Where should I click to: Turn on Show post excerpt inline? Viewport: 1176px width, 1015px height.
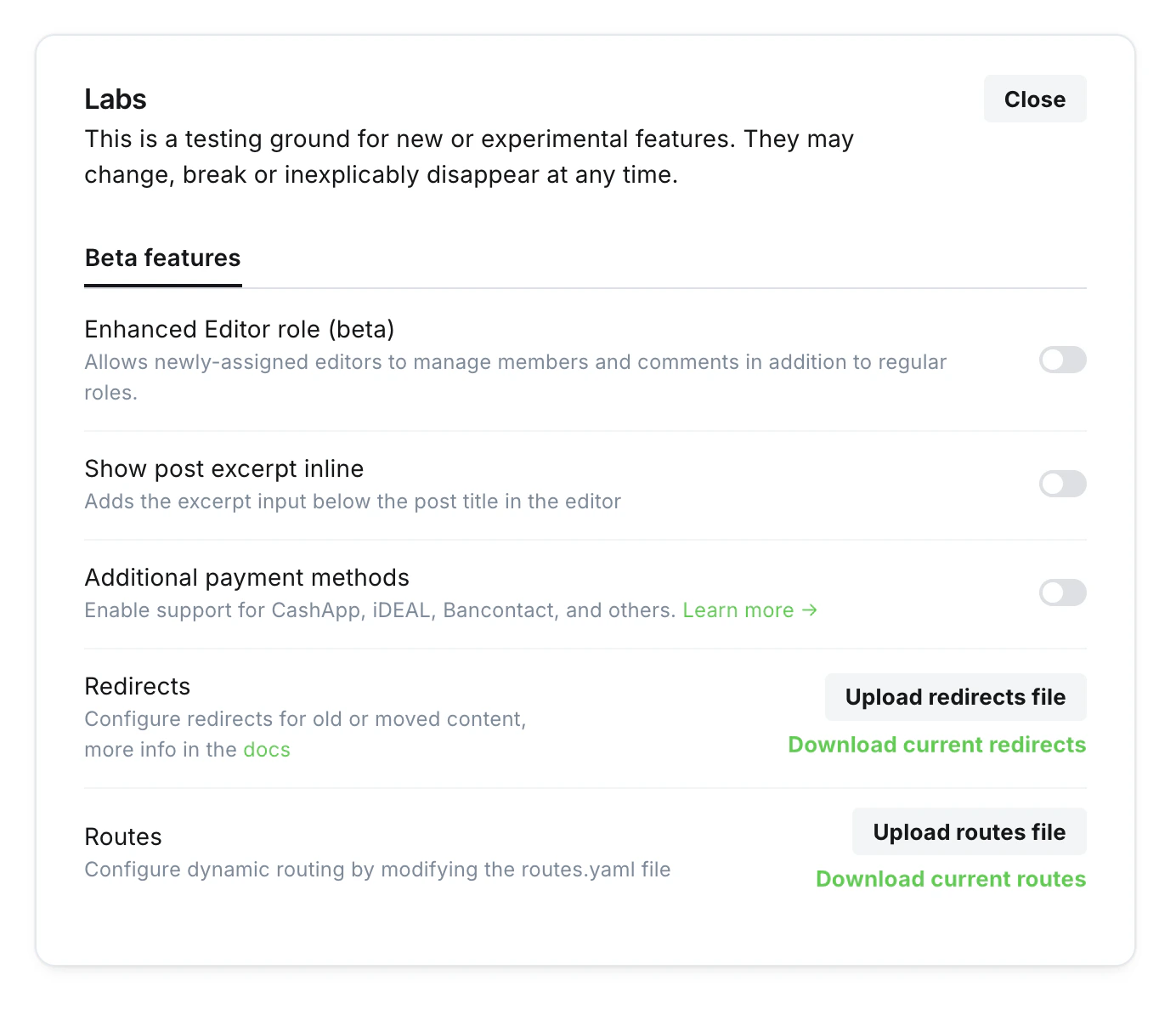pos(1062,485)
